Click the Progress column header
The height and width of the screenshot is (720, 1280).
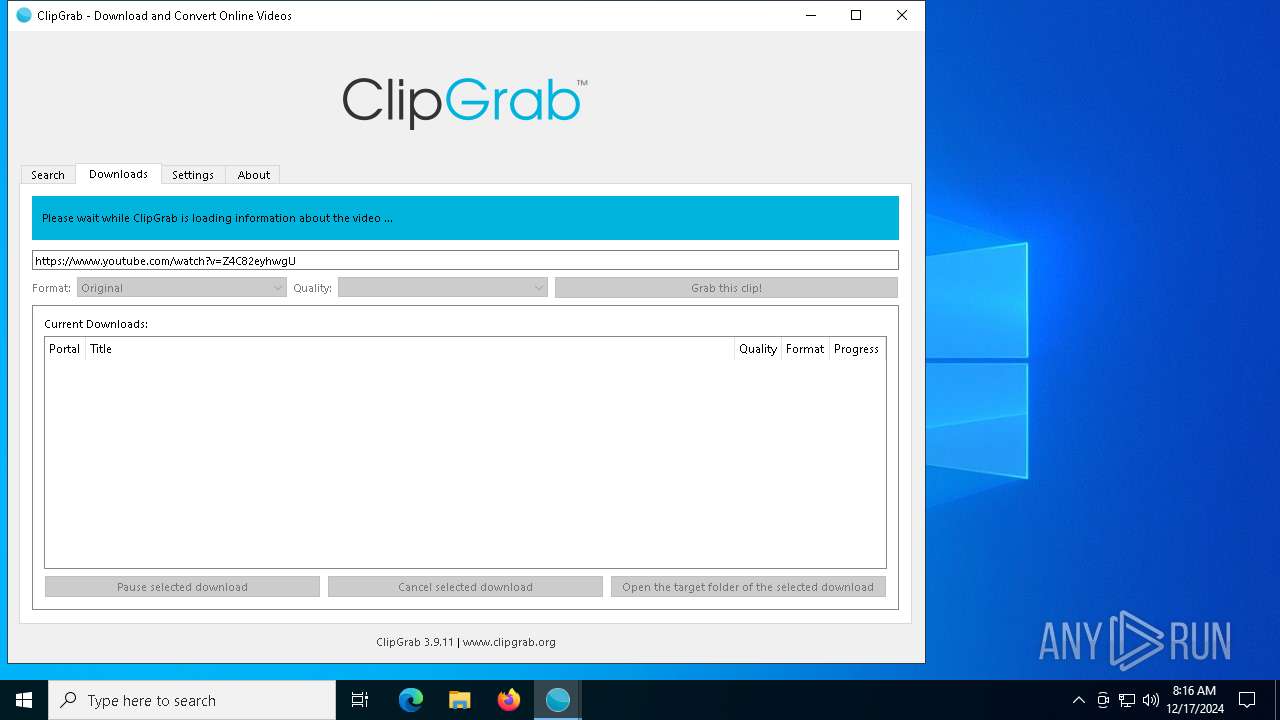click(856, 349)
